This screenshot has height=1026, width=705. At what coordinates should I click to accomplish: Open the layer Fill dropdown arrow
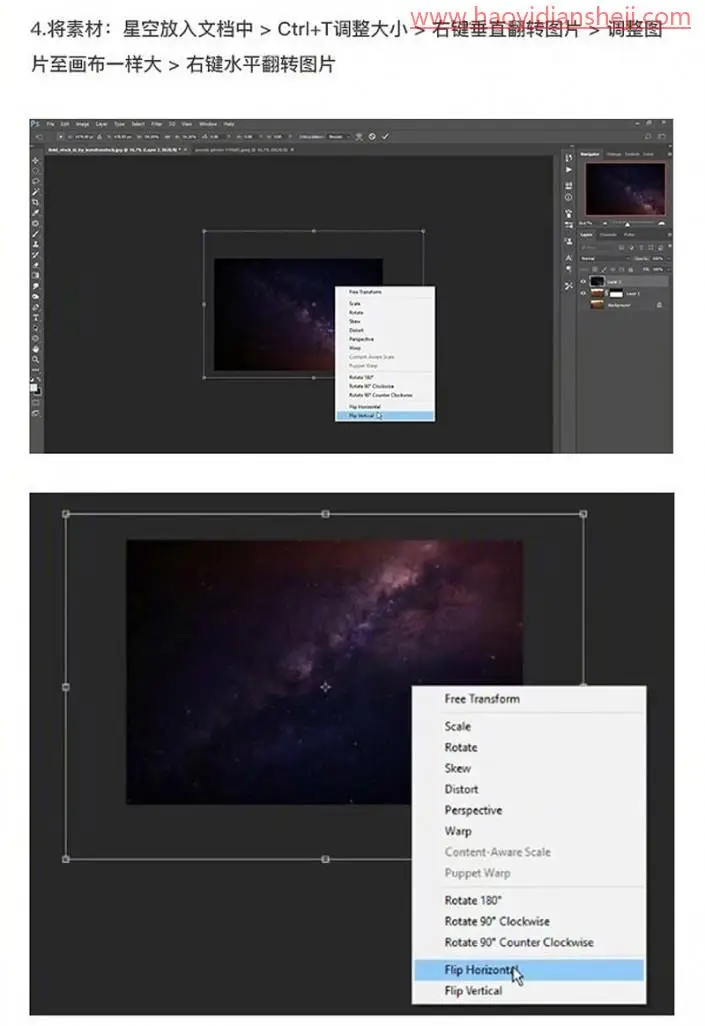(x=668, y=270)
